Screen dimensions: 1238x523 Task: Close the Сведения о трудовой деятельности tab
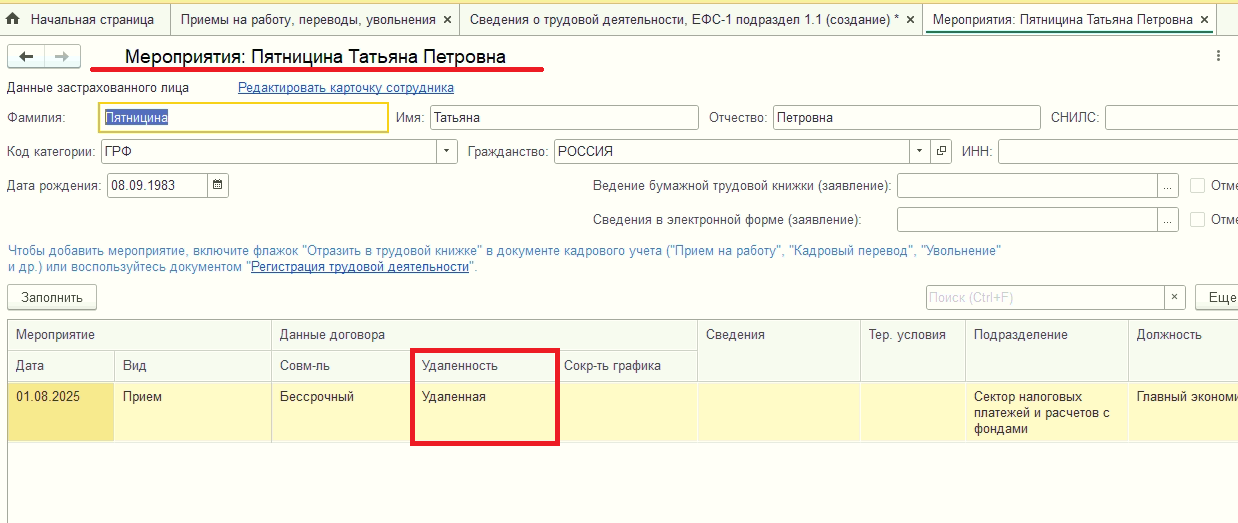[x=910, y=19]
